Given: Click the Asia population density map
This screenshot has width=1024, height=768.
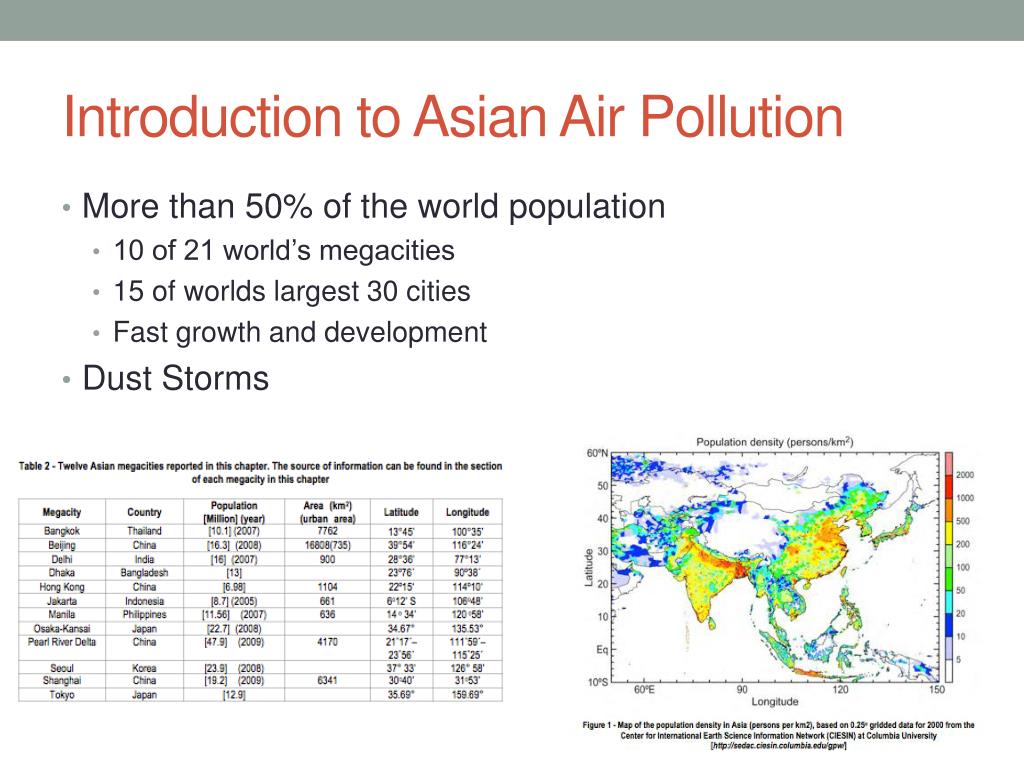Looking at the screenshot, I should pyautogui.click(x=774, y=567).
